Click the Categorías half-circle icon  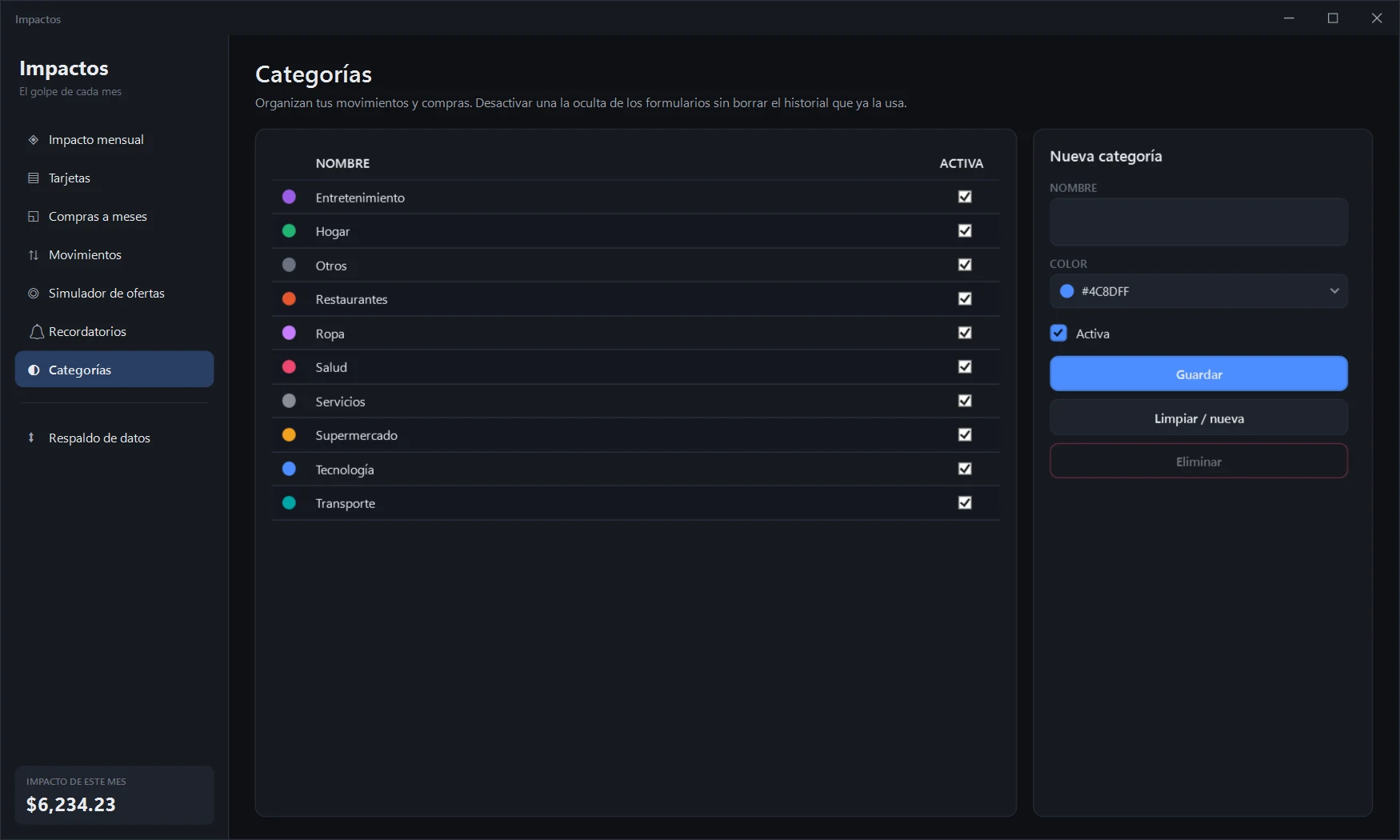(34, 370)
